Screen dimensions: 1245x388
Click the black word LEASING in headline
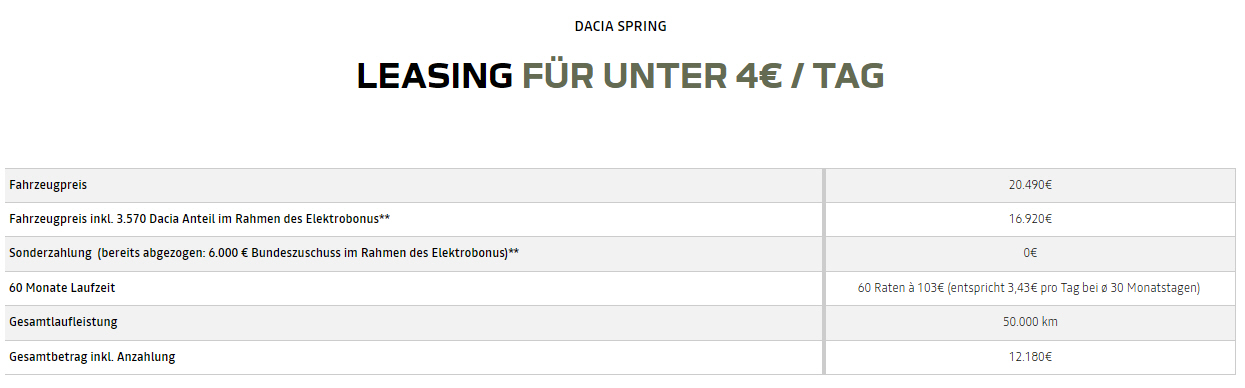coord(434,77)
